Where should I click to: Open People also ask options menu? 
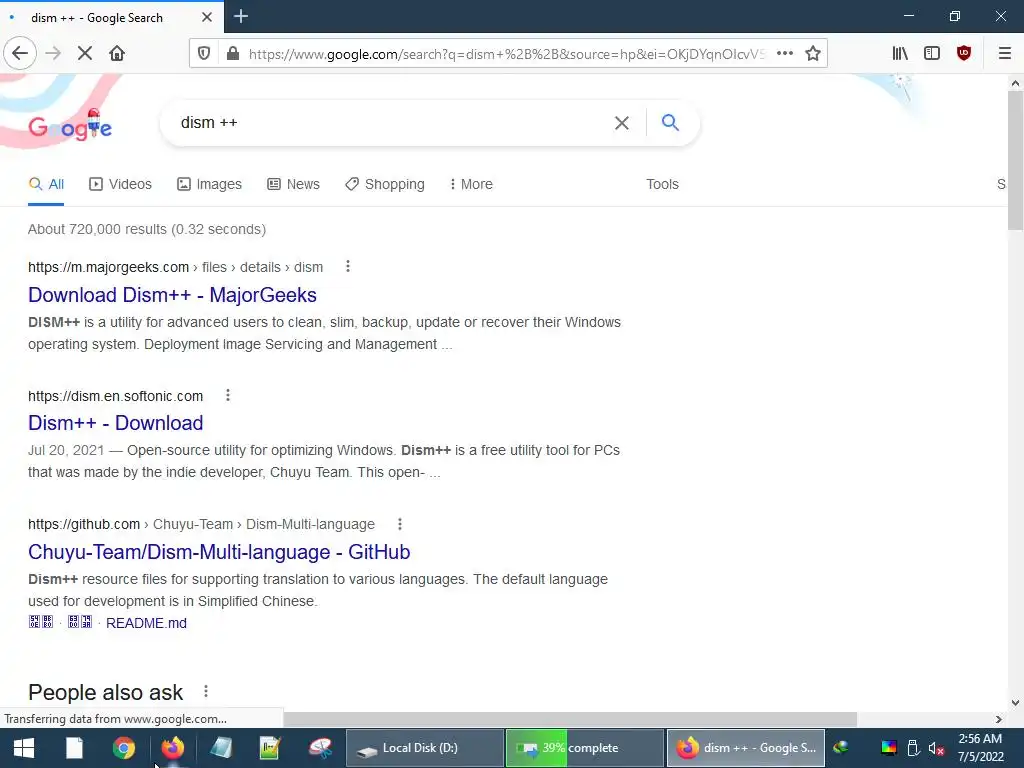pos(206,691)
